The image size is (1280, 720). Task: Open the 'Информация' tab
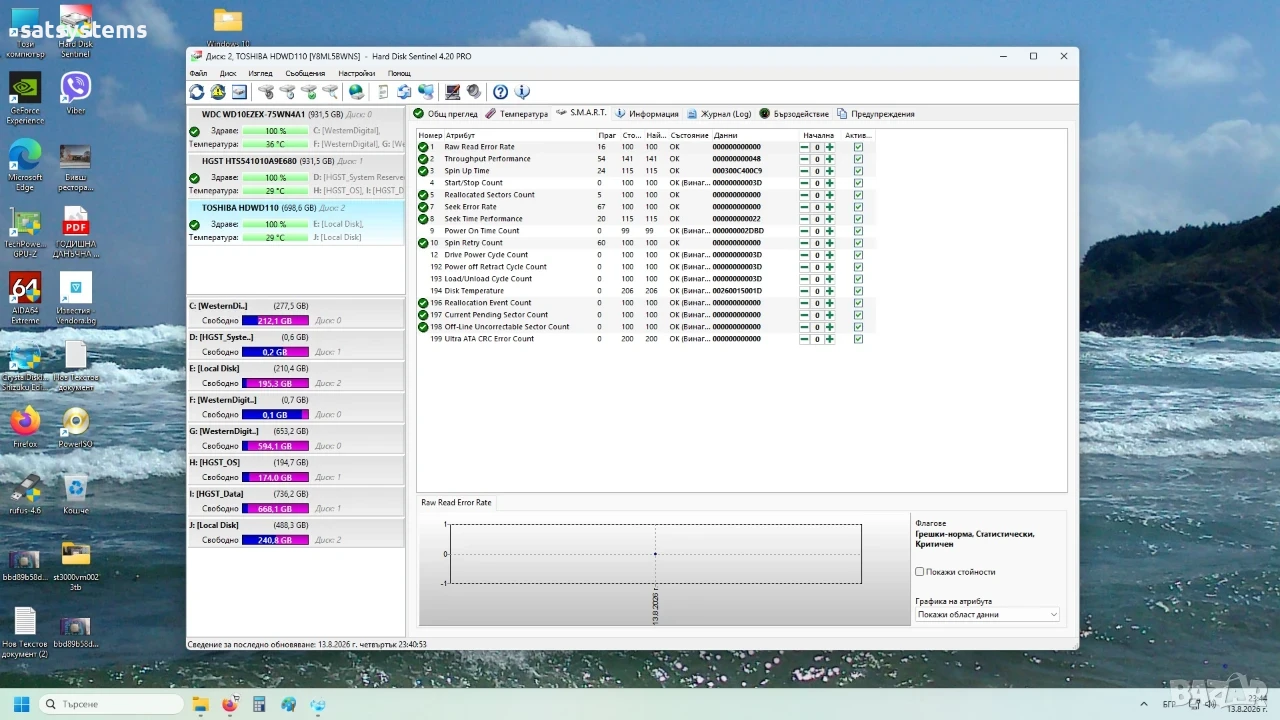pyautogui.click(x=647, y=114)
